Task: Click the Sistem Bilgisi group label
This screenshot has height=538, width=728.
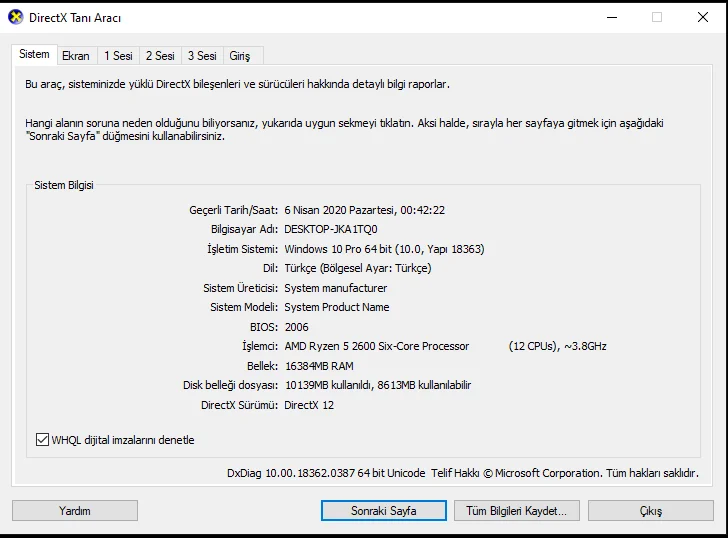Action: click(64, 185)
